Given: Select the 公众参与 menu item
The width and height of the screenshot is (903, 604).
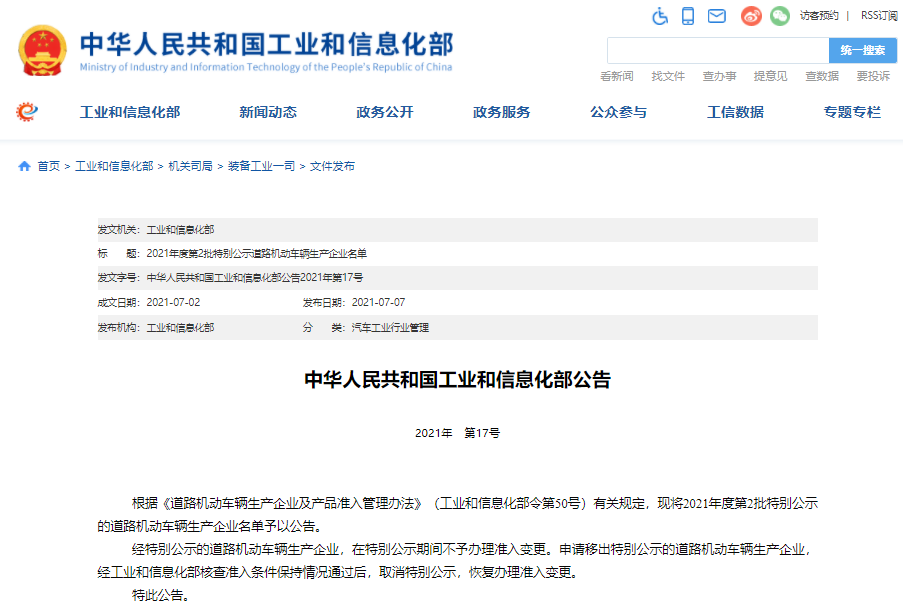Looking at the screenshot, I should coord(618,112).
